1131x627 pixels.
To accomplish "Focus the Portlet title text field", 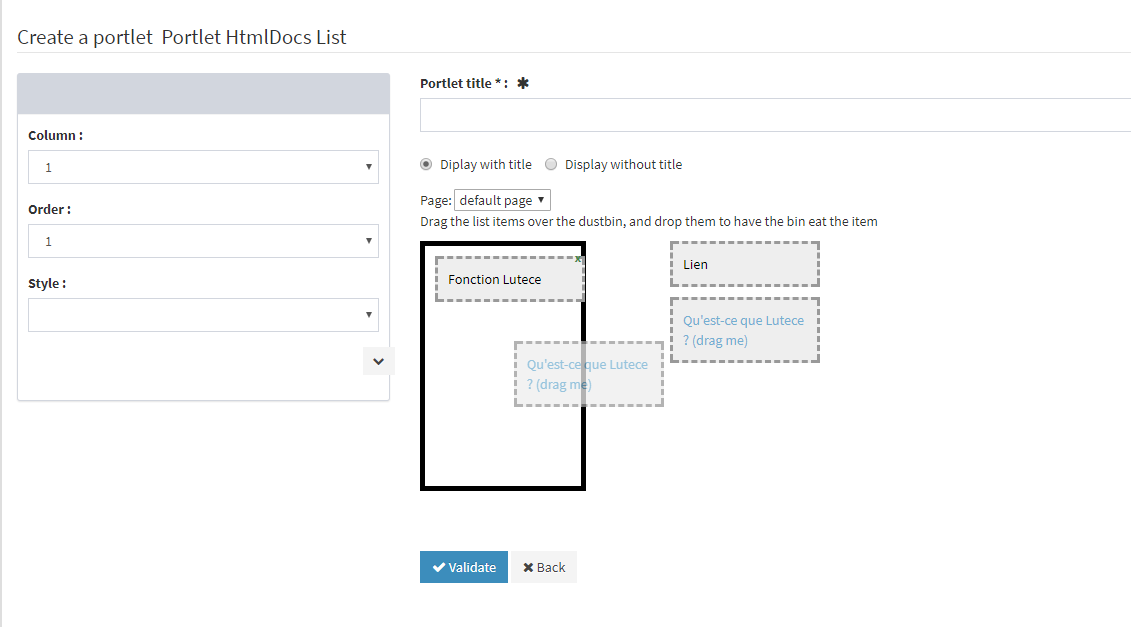I will pyautogui.click(x=775, y=115).
